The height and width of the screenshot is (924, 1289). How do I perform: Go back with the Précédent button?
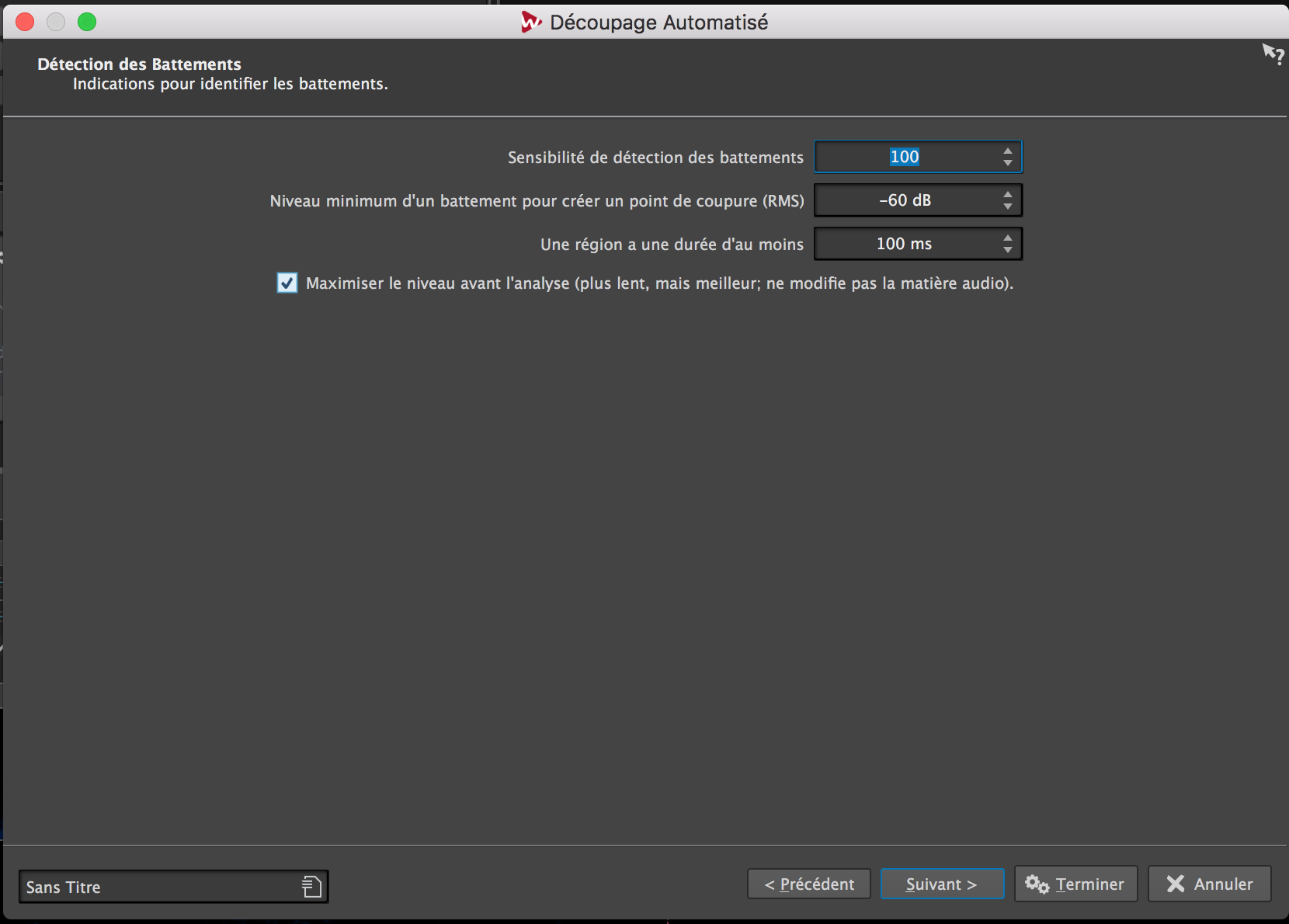[x=809, y=884]
